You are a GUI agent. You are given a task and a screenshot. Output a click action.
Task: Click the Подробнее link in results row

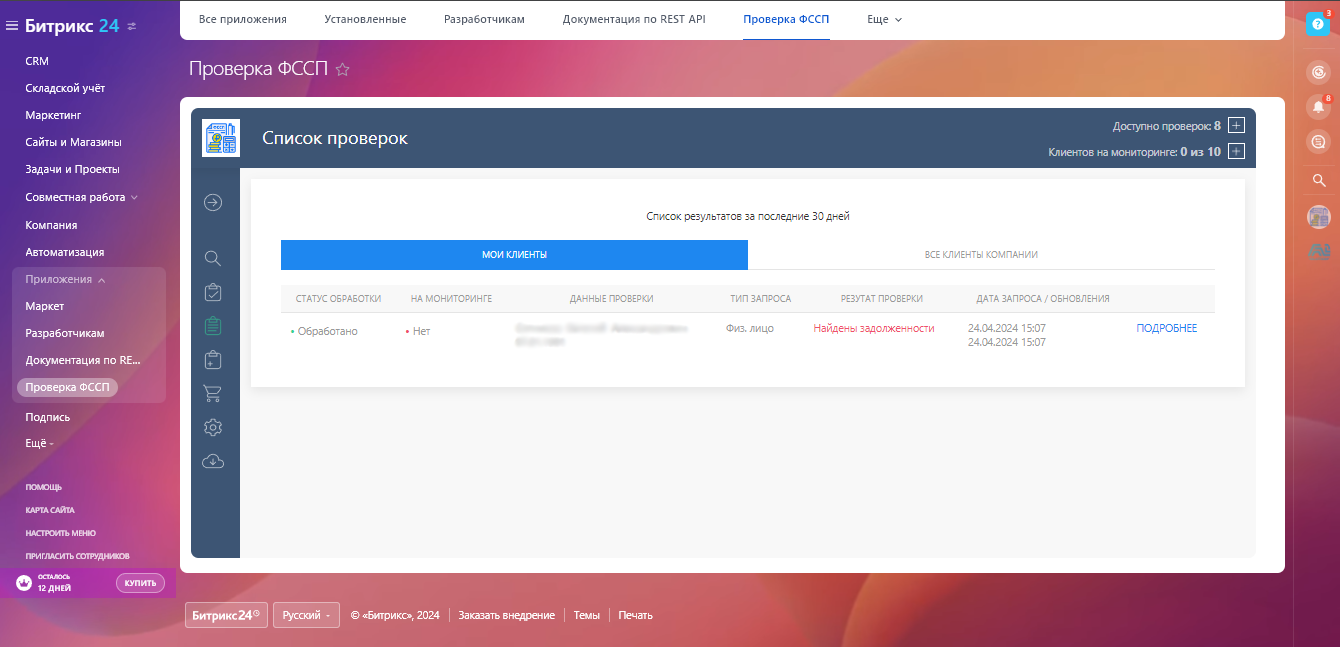1166,329
